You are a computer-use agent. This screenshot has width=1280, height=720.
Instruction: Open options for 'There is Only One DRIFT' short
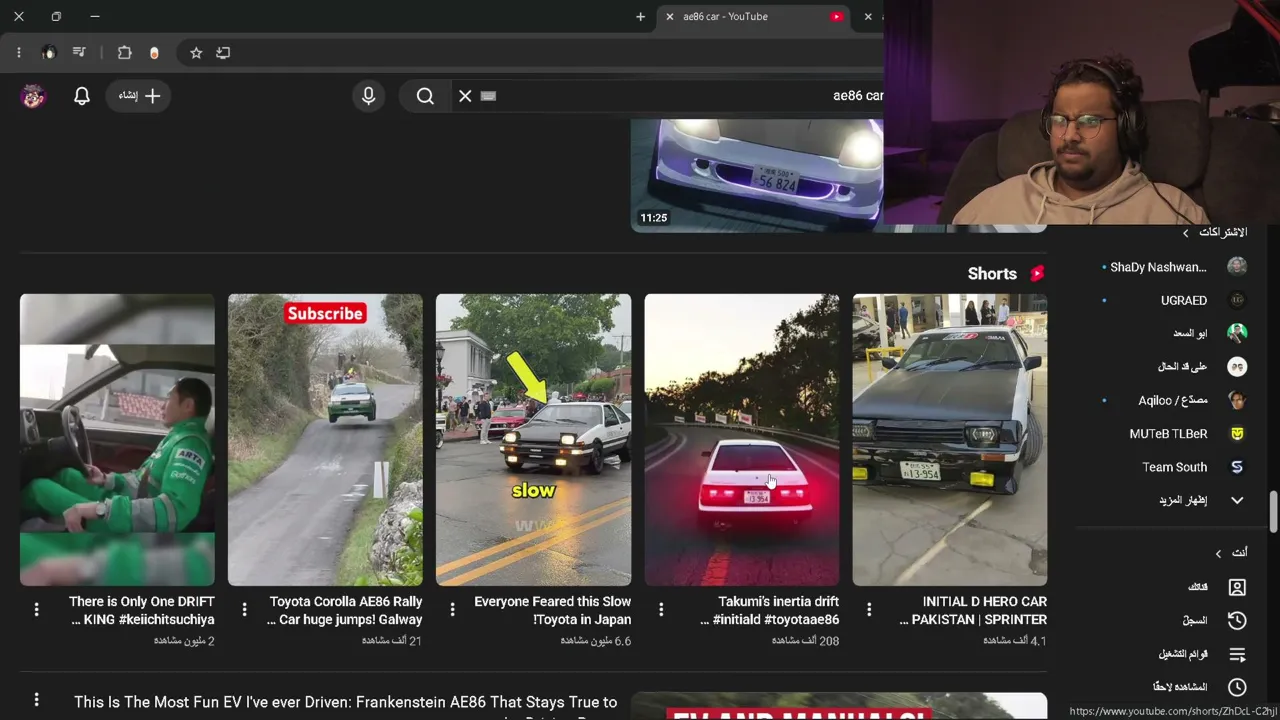(x=36, y=609)
